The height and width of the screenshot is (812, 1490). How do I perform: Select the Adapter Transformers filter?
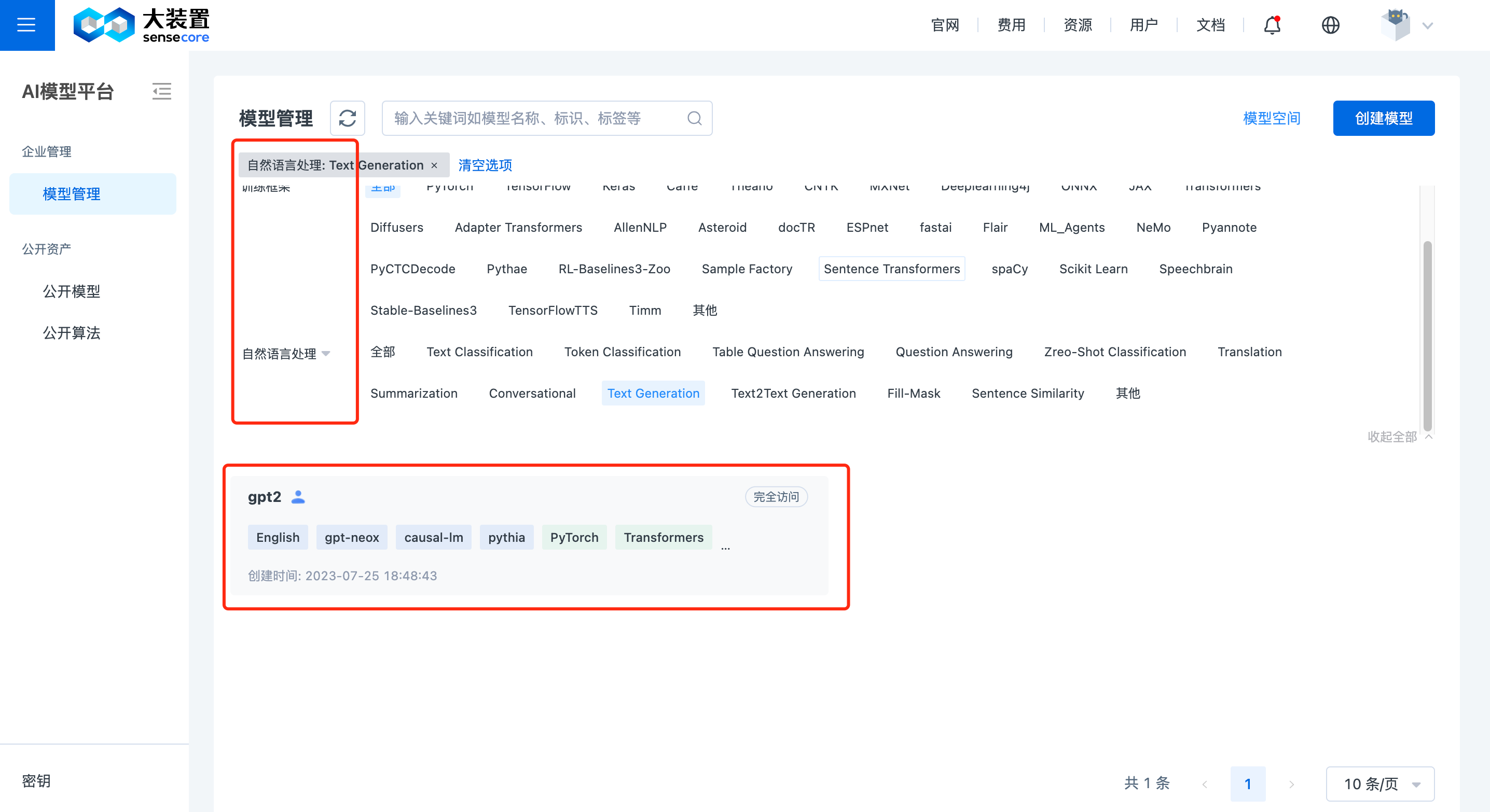(518, 228)
